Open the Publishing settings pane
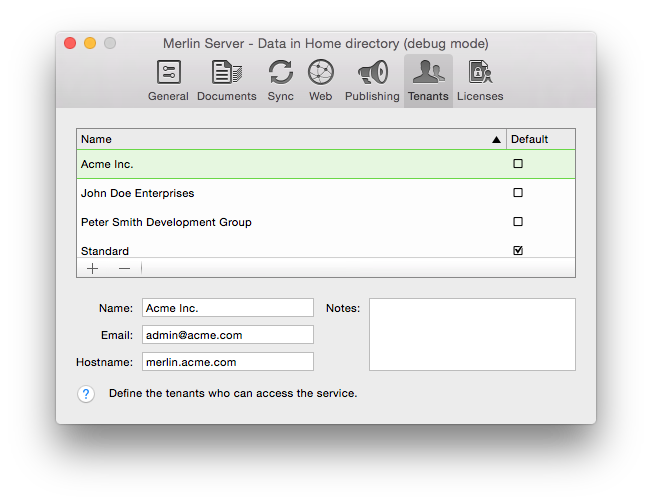The image size is (652, 504). pos(372,80)
